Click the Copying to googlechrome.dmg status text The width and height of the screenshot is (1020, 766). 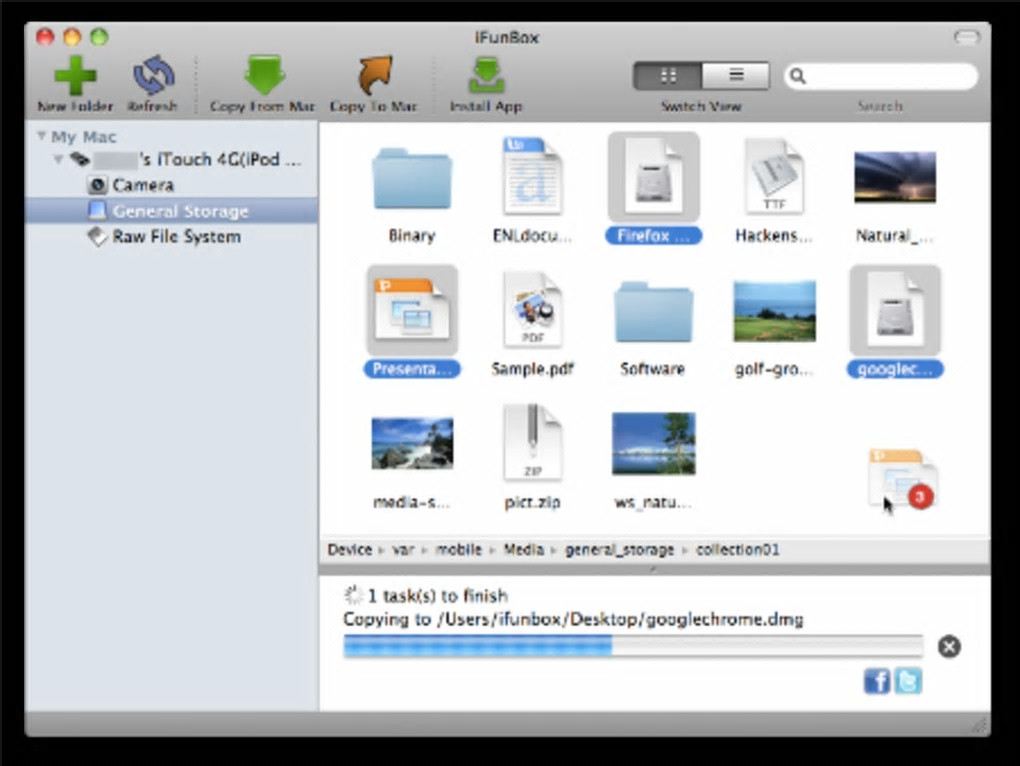pos(573,620)
